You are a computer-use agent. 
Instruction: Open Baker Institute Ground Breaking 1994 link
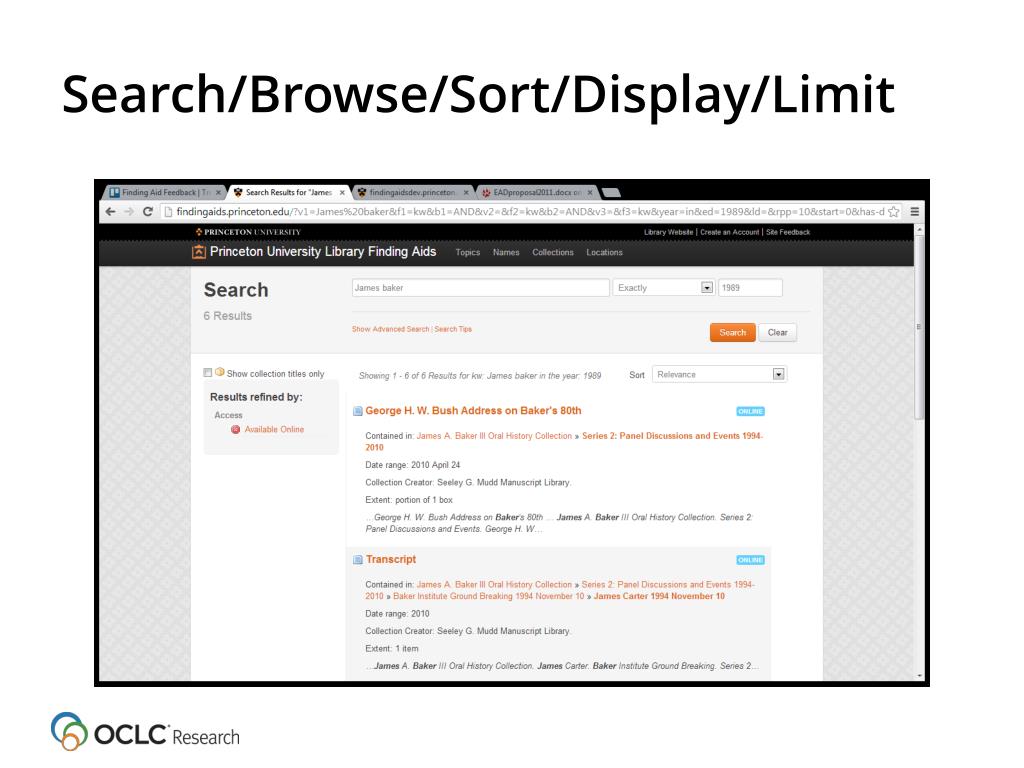coord(488,596)
